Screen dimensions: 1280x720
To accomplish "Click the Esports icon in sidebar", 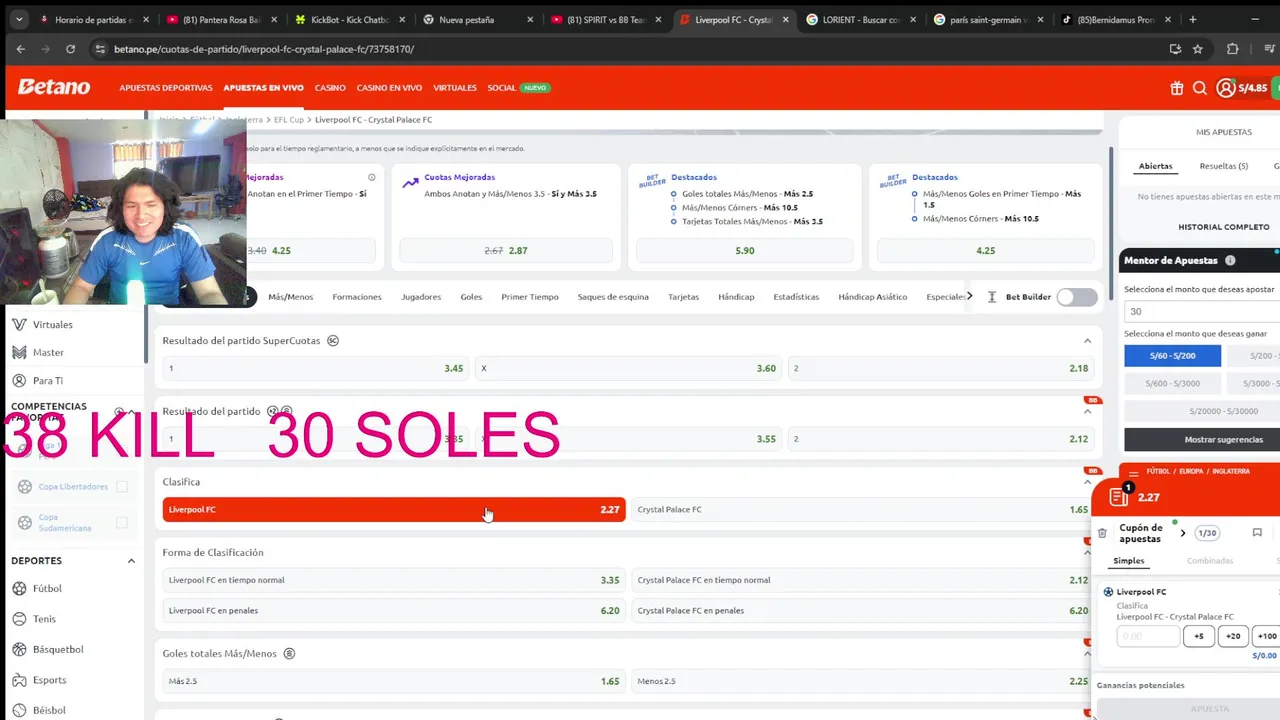I will coord(19,680).
